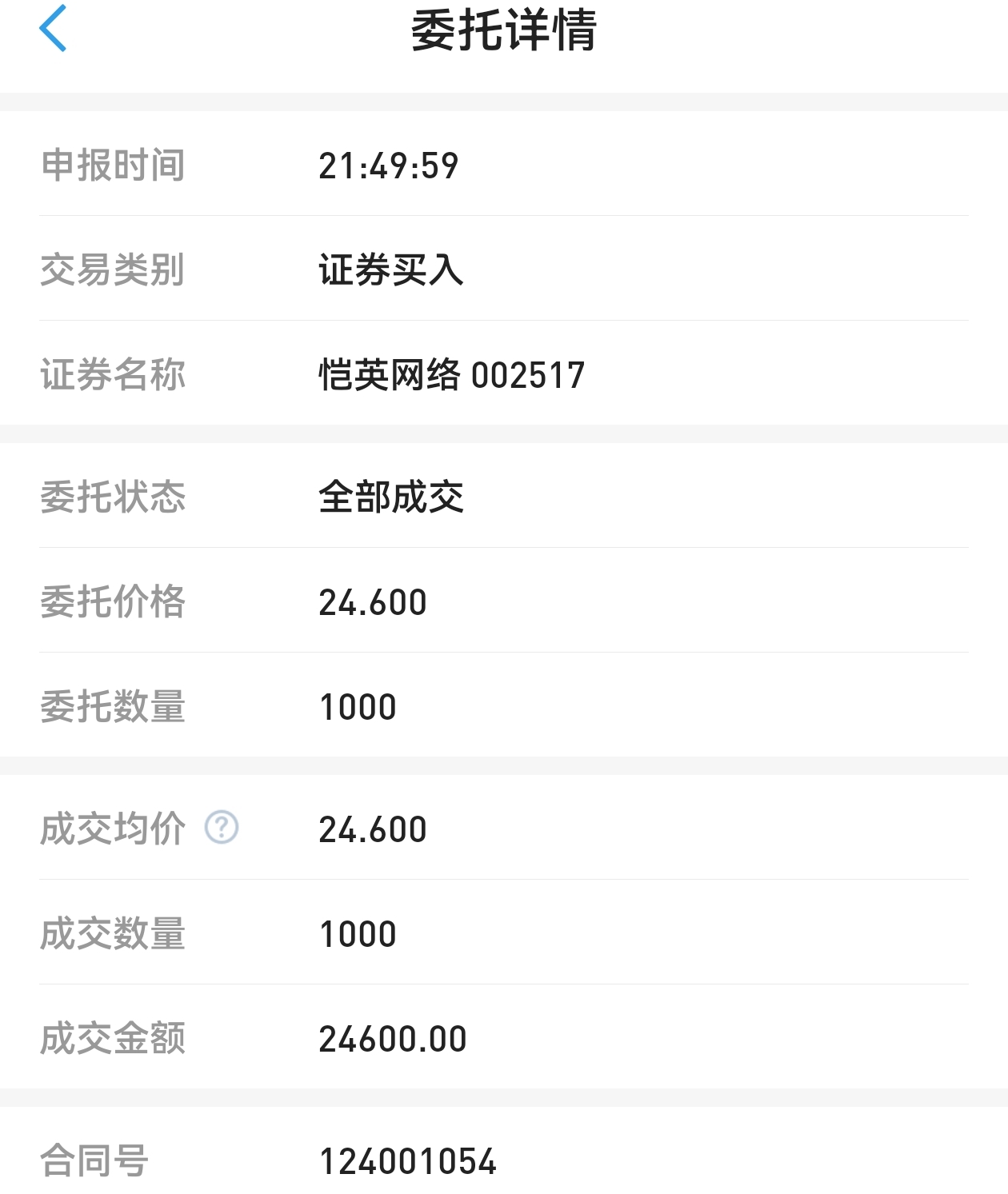Tap the security name 恺英网络 002517
This screenshot has width=1008, height=1194.
click(x=452, y=375)
